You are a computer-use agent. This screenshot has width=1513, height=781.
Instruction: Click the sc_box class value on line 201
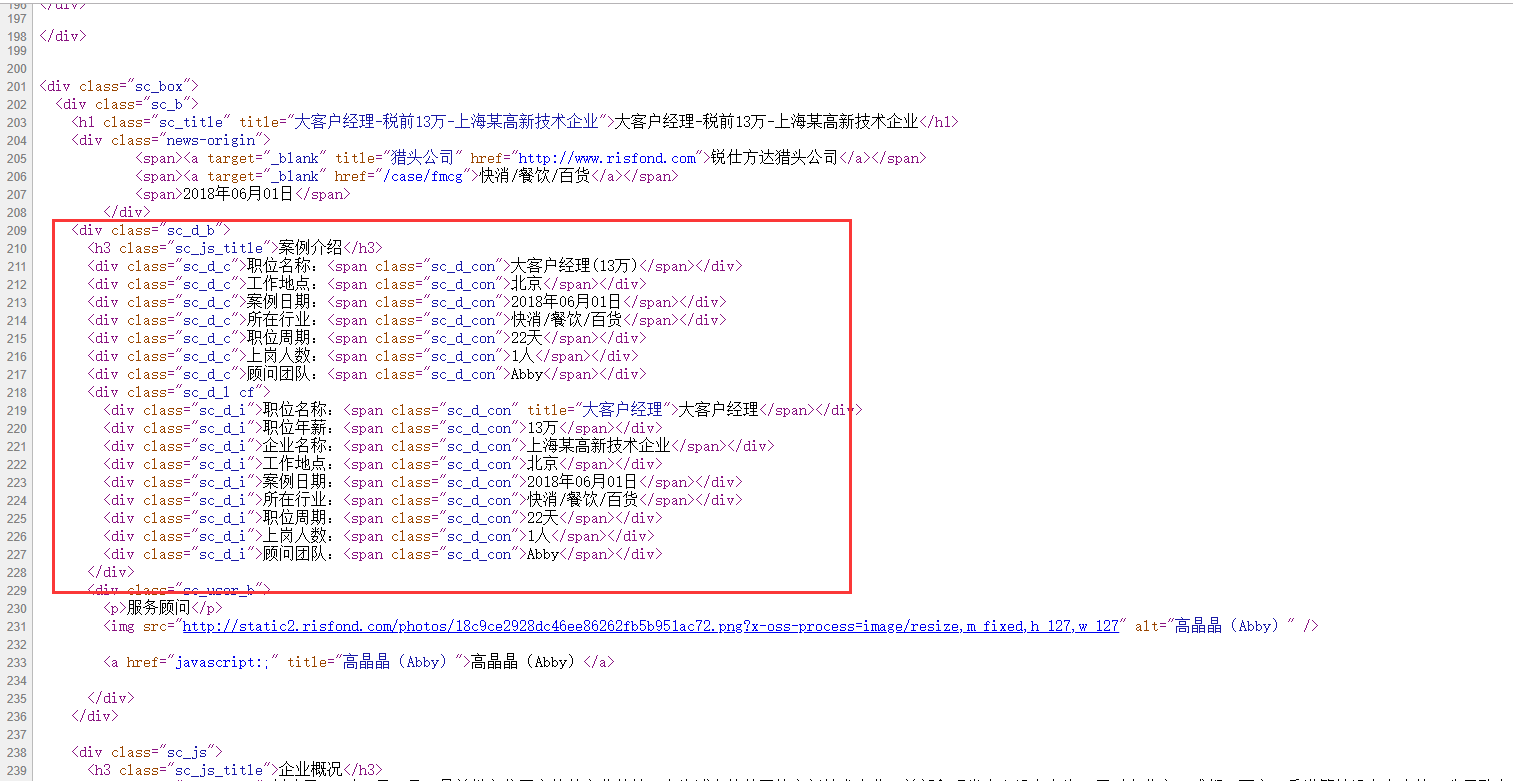click(159, 86)
